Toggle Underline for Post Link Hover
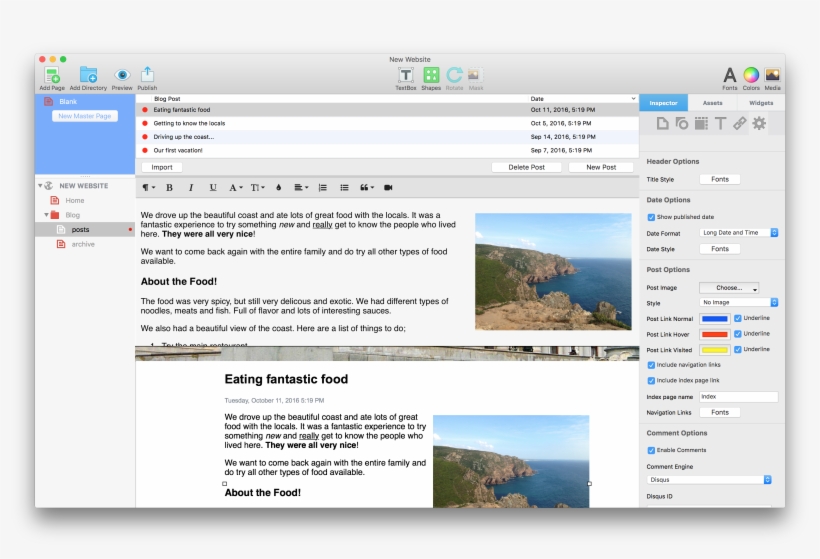The width and height of the screenshot is (820, 559). coord(737,334)
